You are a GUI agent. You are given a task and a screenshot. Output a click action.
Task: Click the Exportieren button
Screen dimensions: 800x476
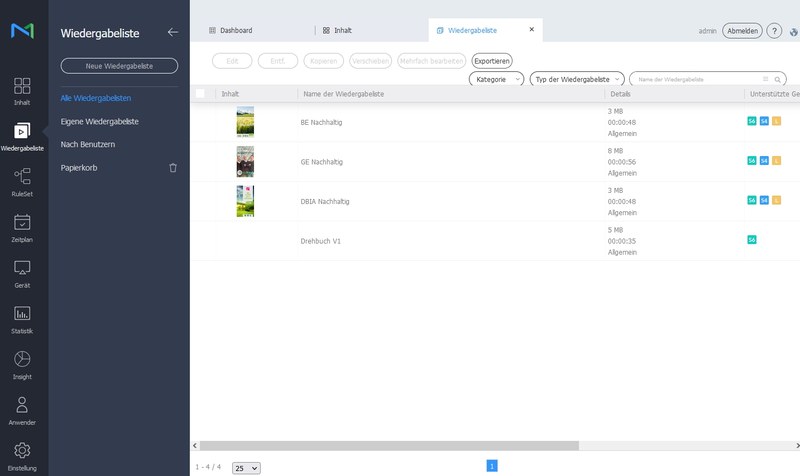click(492, 60)
